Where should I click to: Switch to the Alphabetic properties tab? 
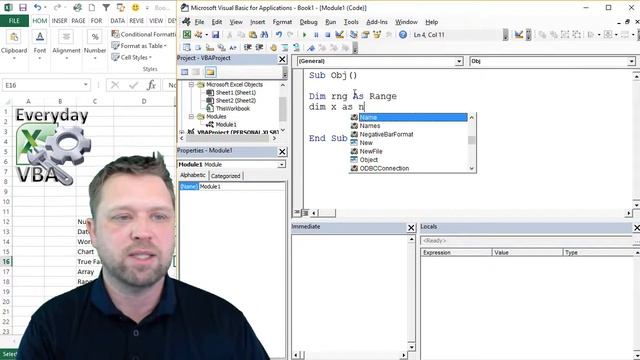193,175
